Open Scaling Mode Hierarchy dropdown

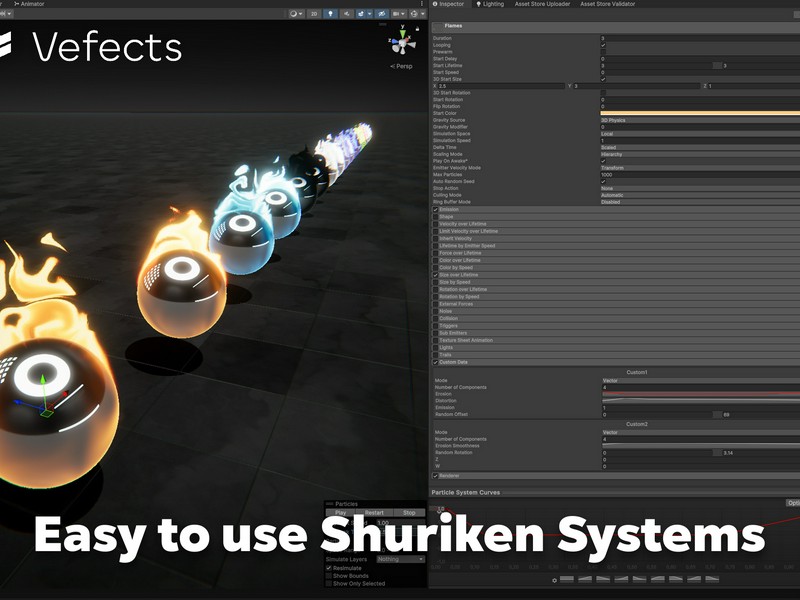700,154
